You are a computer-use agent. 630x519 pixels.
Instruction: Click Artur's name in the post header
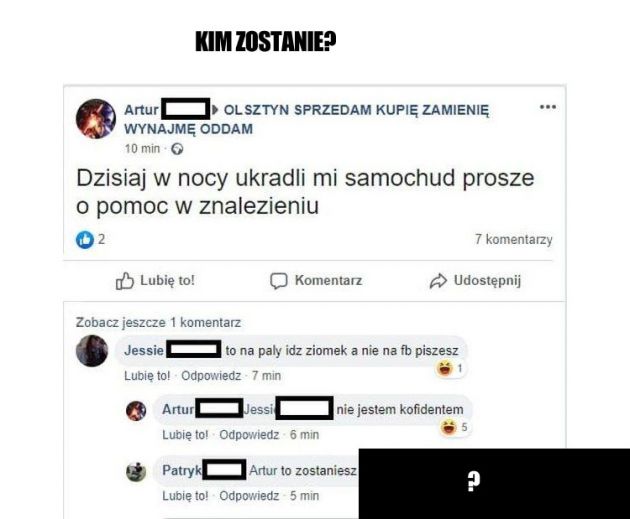(x=141, y=110)
